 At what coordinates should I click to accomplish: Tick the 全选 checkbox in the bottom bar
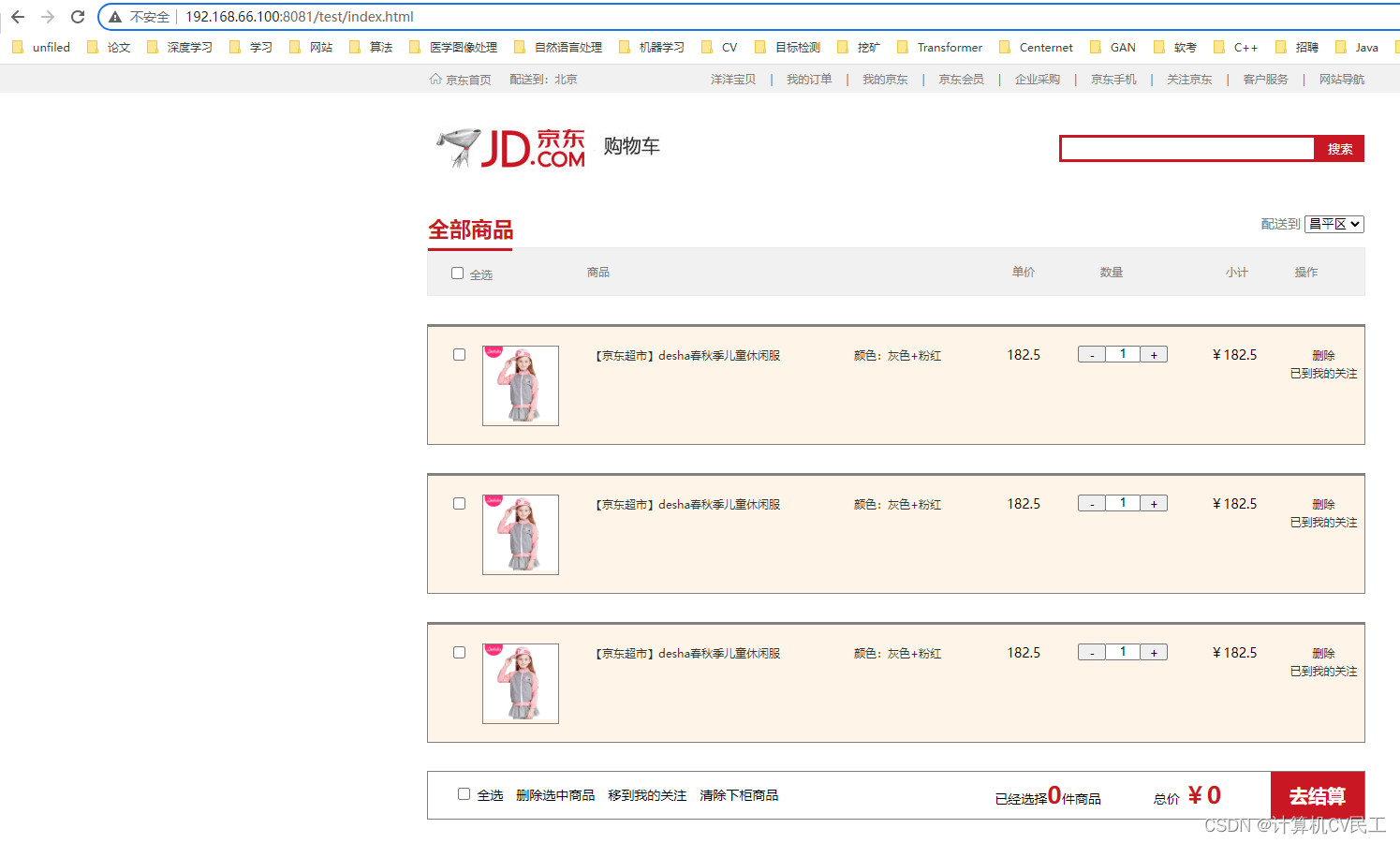464,794
